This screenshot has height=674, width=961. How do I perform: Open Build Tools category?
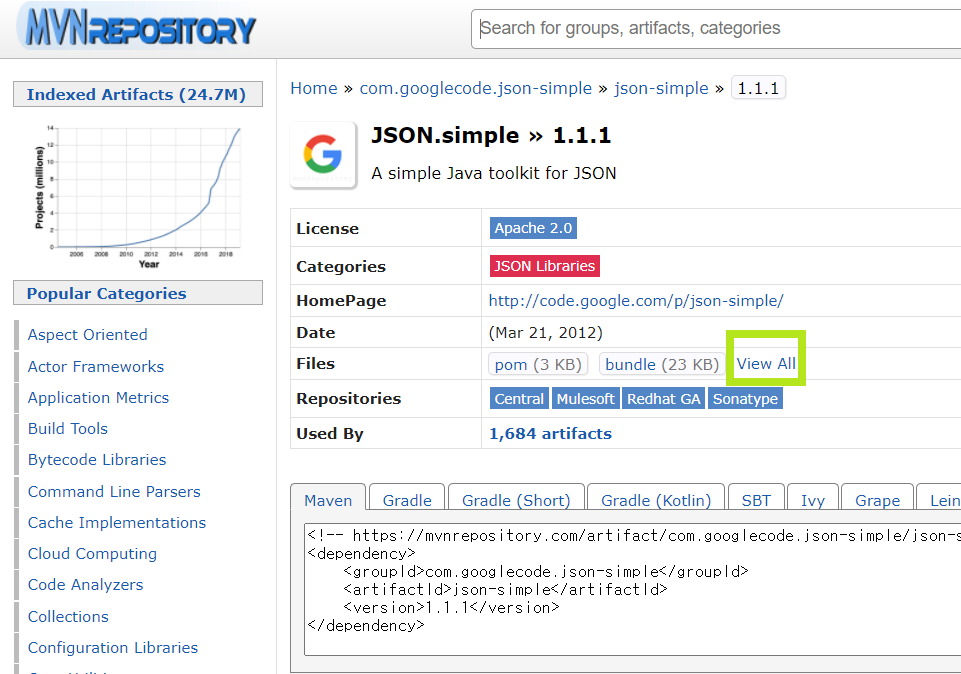click(x=68, y=428)
